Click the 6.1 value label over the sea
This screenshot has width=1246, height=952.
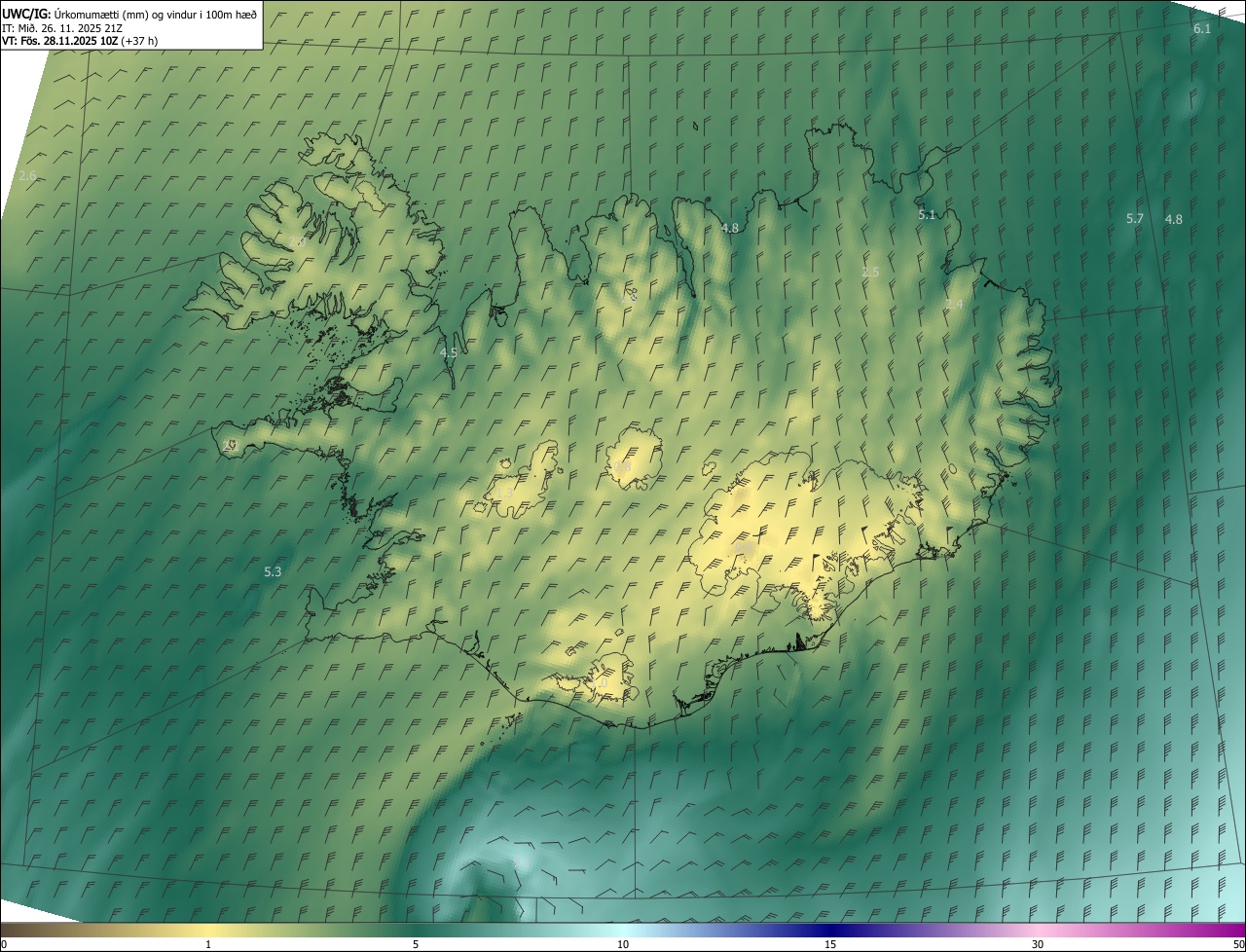[1202, 29]
